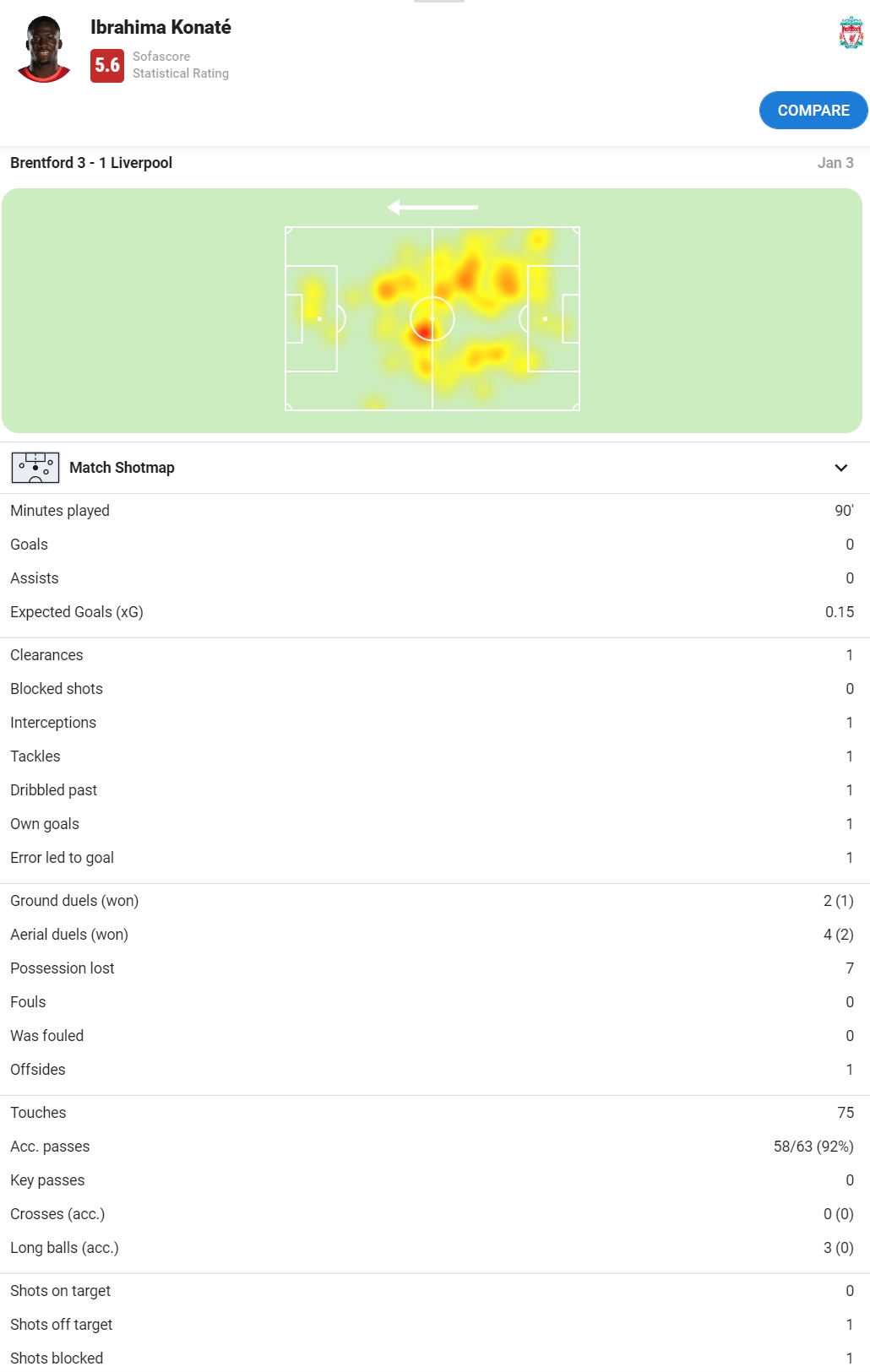870x1372 pixels.
Task: Grab the drag handle at top of sheet
Action: point(438,1)
